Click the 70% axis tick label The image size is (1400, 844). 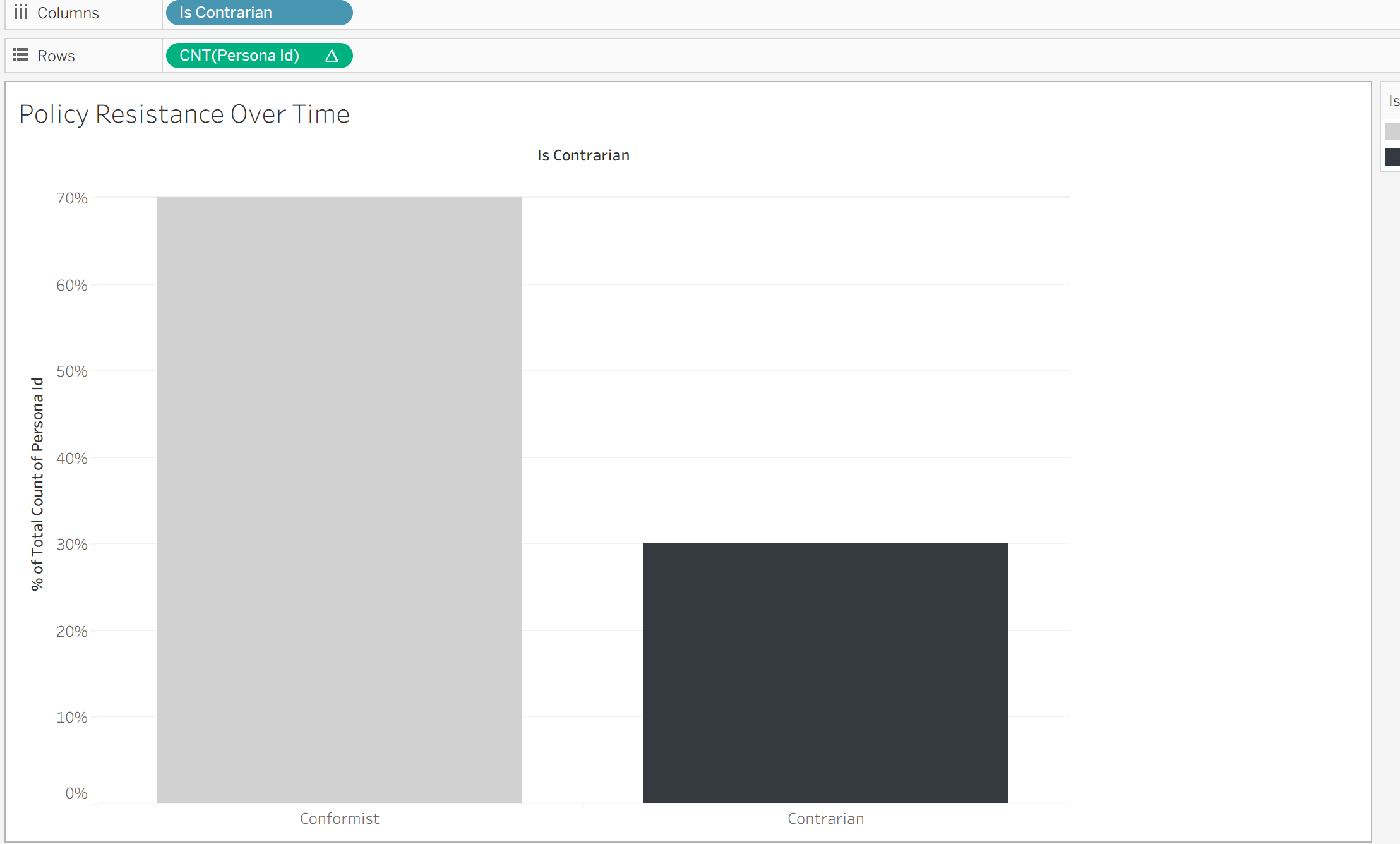pyautogui.click(x=71, y=198)
